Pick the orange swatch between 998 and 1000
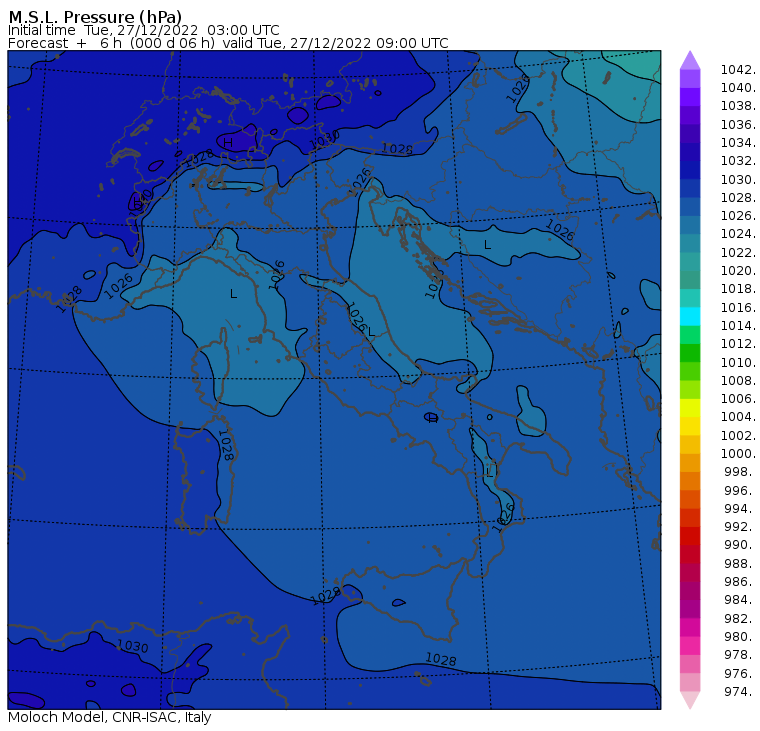This screenshot has width=760, height=731. tap(690, 463)
